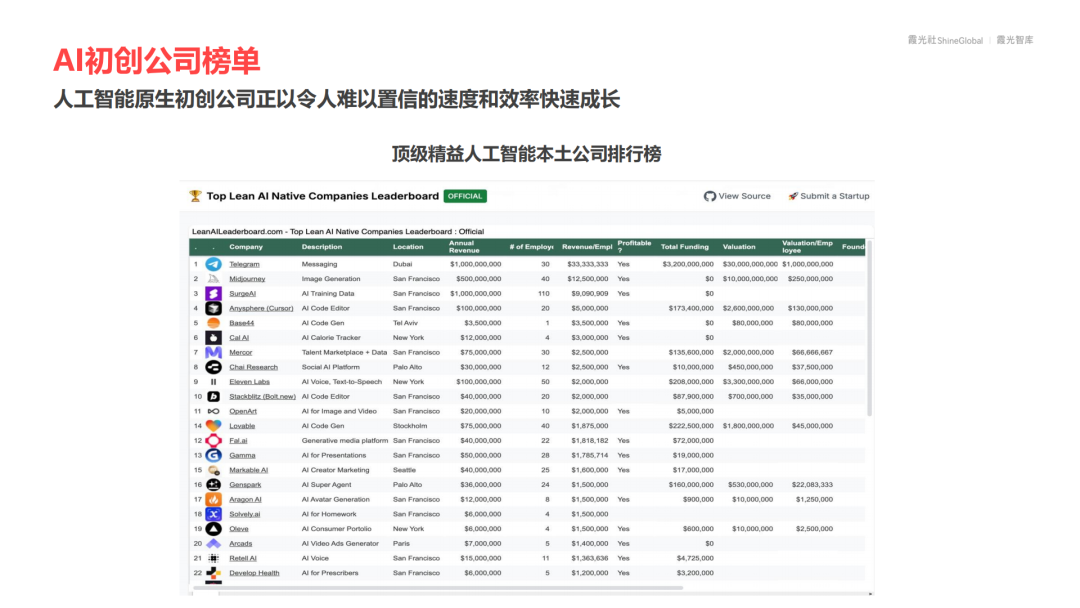This screenshot has height=608, width=1080.
Task: Click the Cal AI logo icon
Action: tap(214, 337)
